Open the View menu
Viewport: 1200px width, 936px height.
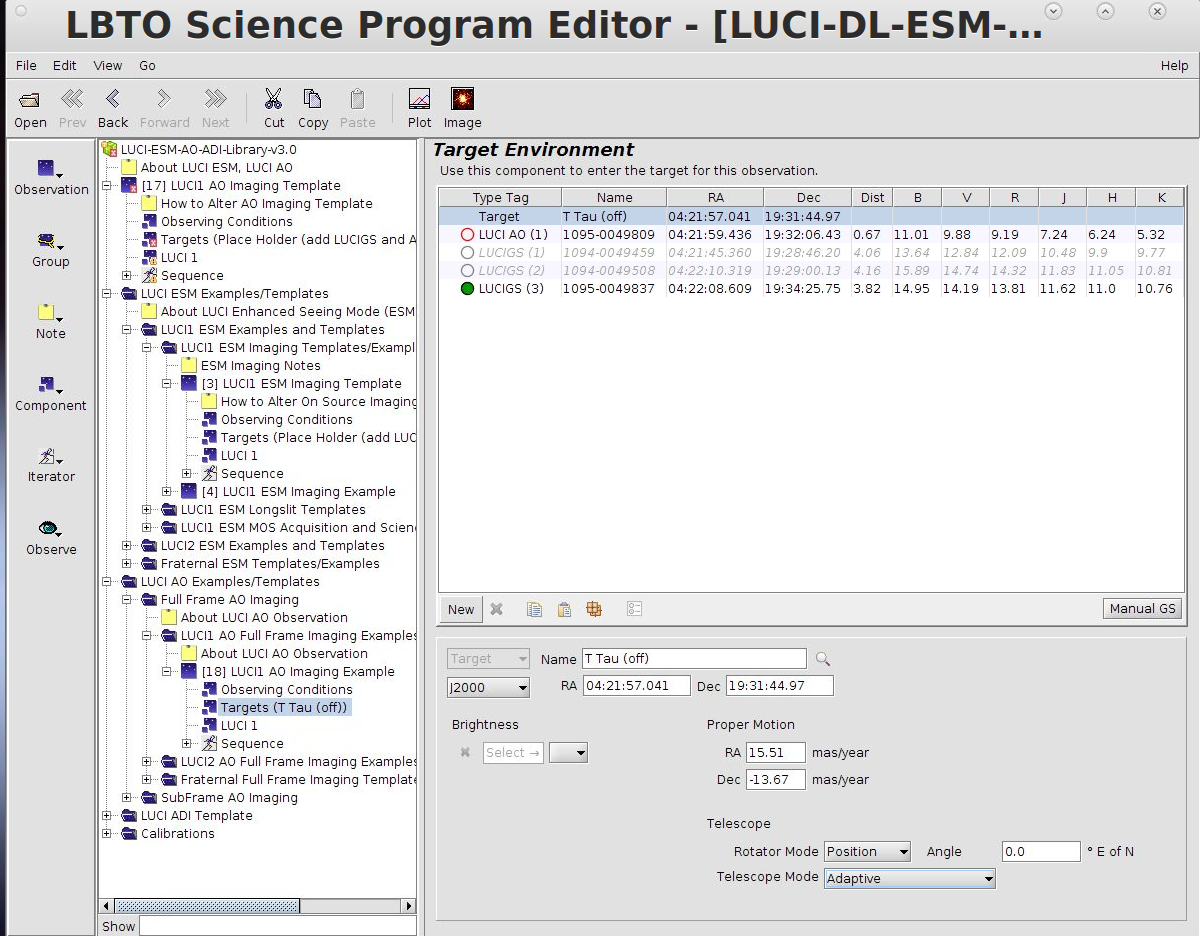point(108,65)
